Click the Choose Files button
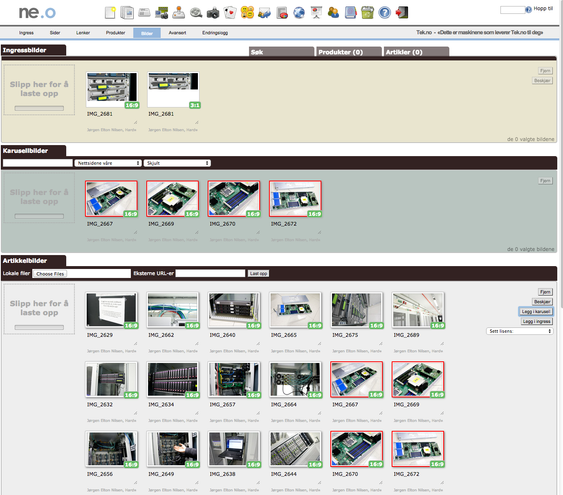Viewport: 563px width, 495px height. coord(50,274)
